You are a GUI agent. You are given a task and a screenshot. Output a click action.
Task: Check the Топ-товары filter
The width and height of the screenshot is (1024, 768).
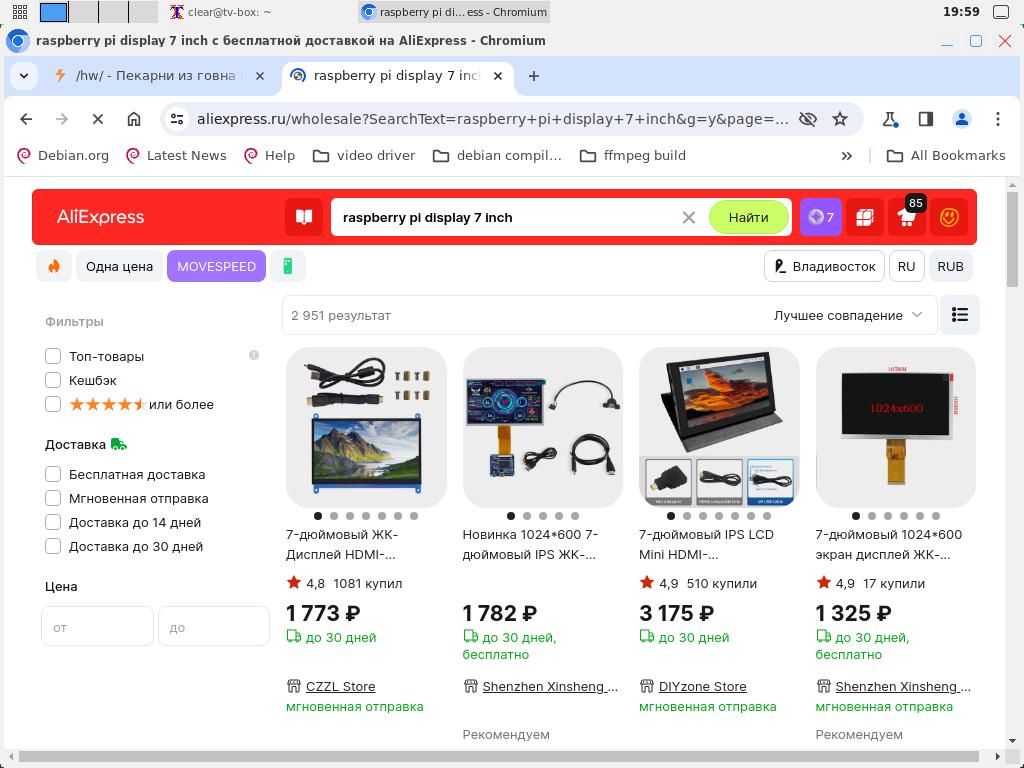53,356
